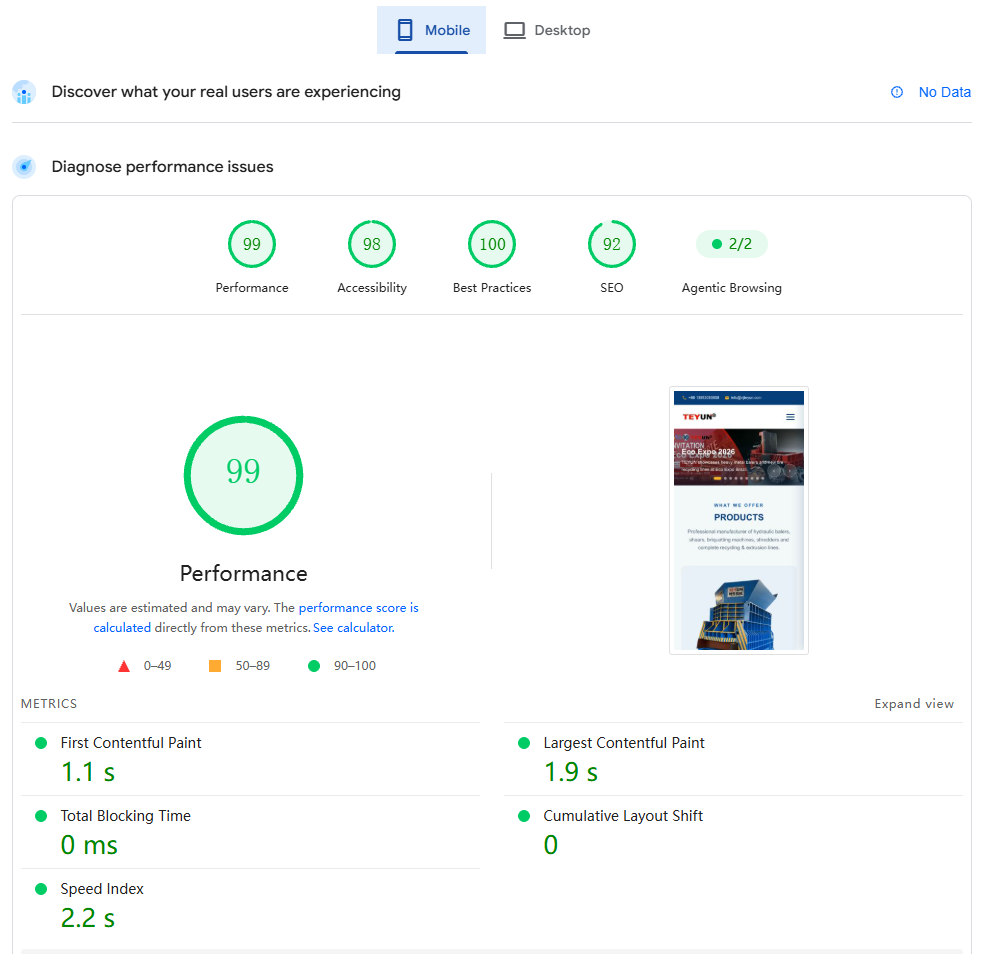Click the '1.1 s' First Contentful Paint value

(x=88, y=772)
